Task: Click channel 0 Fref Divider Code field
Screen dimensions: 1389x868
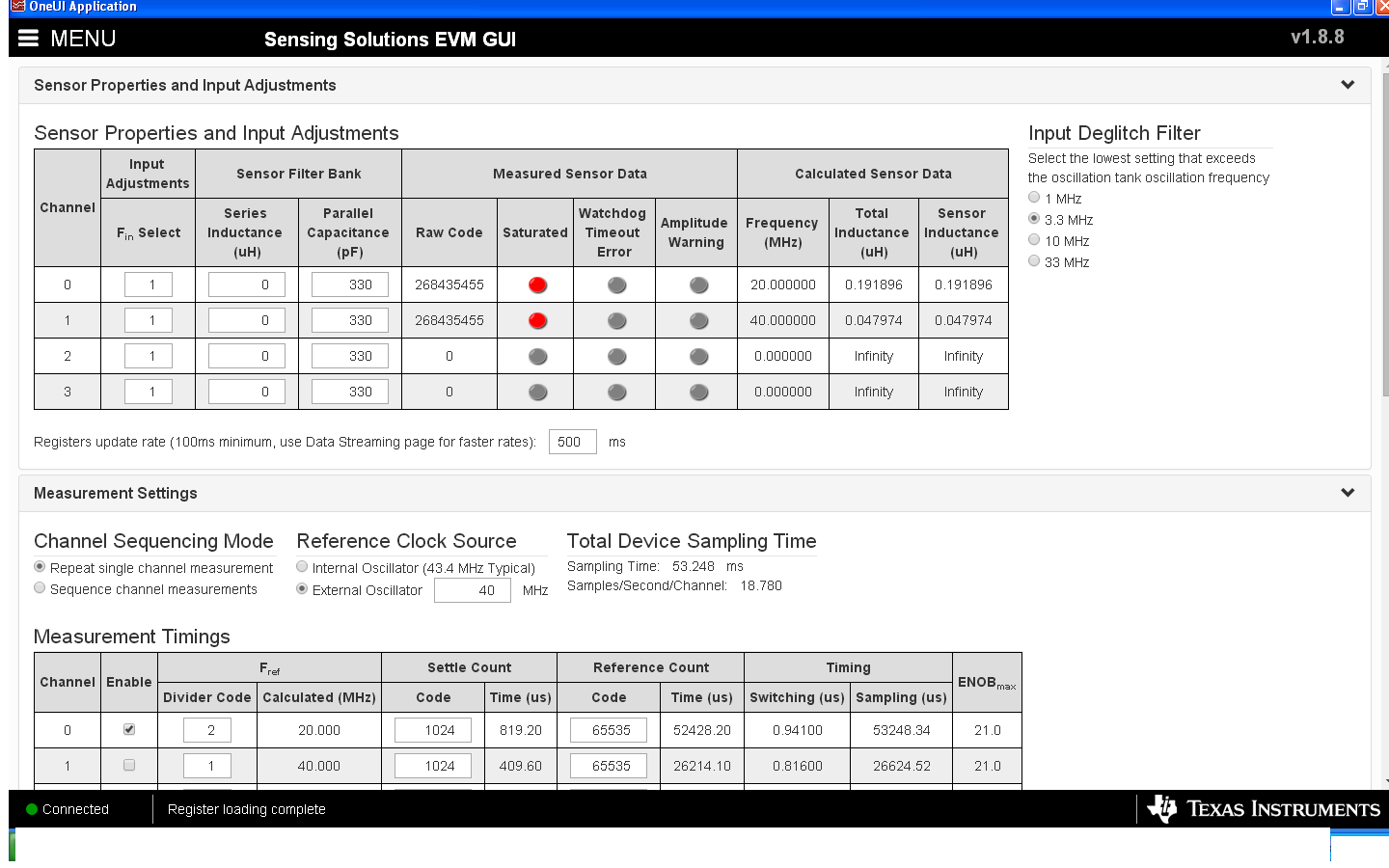Action: pyautogui.click(x=207, y=730)
